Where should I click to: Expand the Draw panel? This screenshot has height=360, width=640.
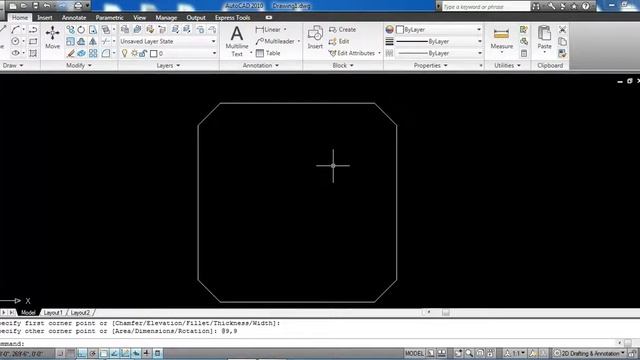(13, 65)
